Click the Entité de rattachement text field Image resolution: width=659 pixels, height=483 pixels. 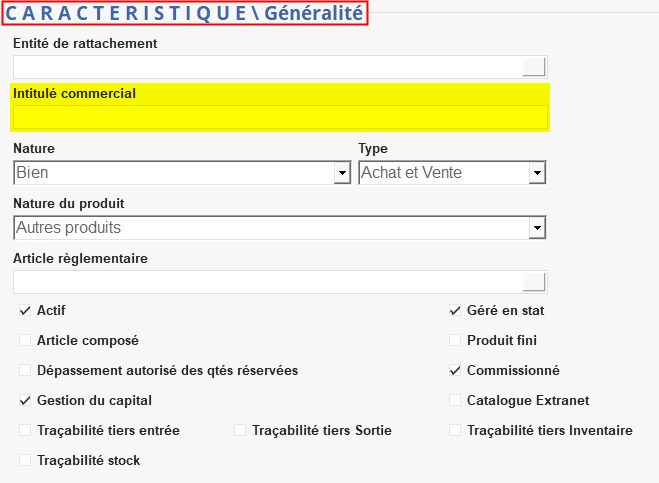[267, 67]
